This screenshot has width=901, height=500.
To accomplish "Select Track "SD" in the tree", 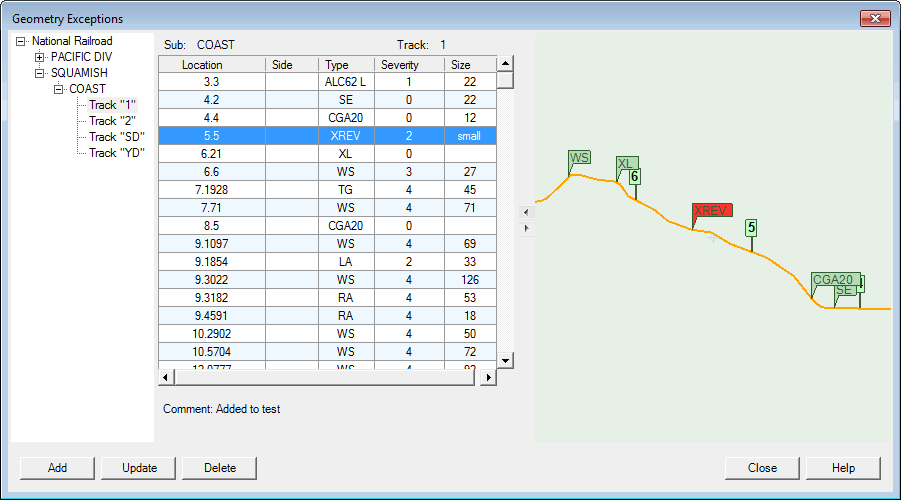I will tap(115, 137).
